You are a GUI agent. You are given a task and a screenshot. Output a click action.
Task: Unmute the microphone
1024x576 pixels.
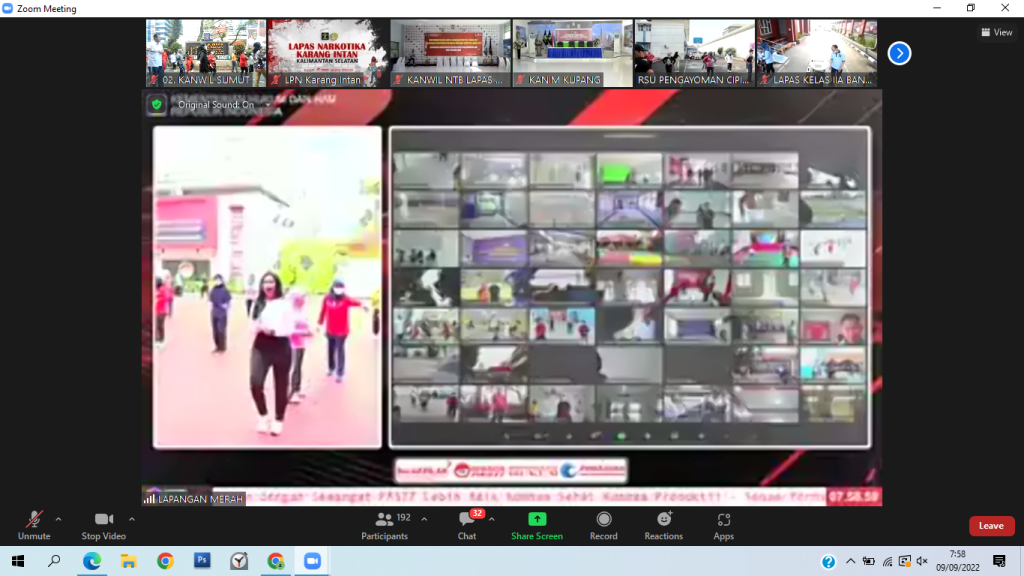click(33, 524)
